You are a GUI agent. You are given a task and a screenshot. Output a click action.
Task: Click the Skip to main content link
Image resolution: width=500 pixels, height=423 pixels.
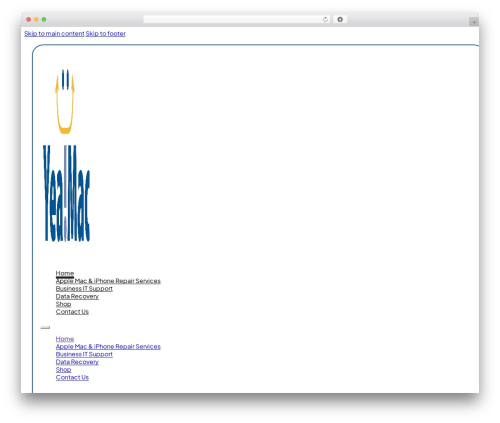pyautogui.click(x=54, y=34)
